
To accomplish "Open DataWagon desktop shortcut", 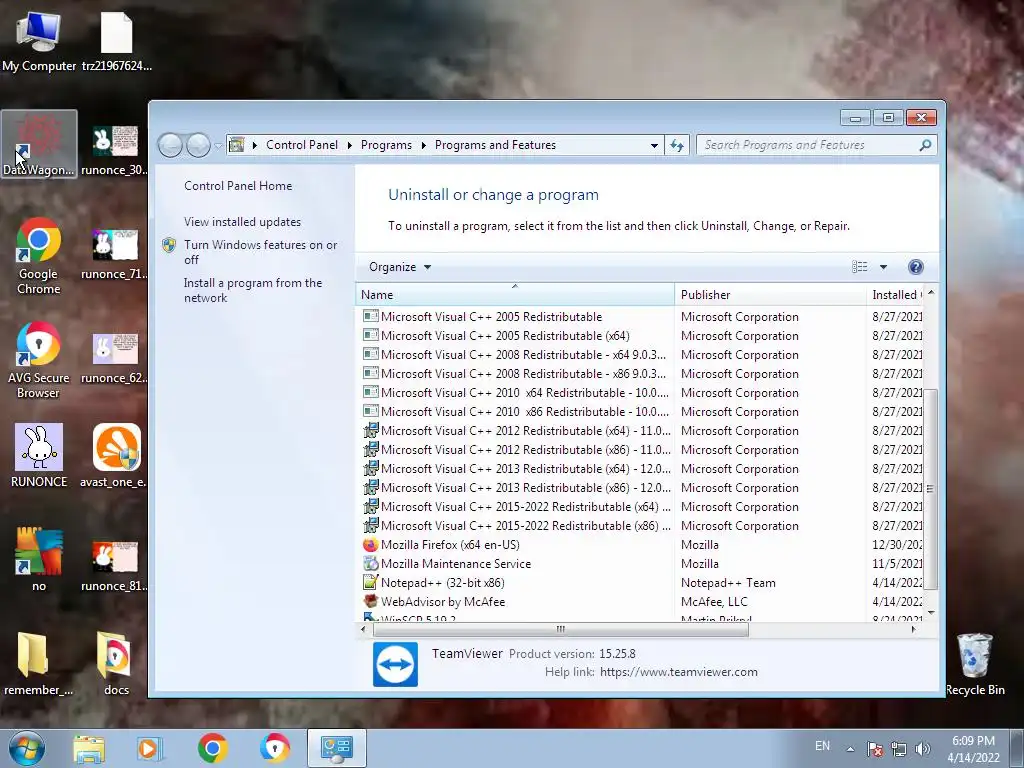I will coord(39,144).
